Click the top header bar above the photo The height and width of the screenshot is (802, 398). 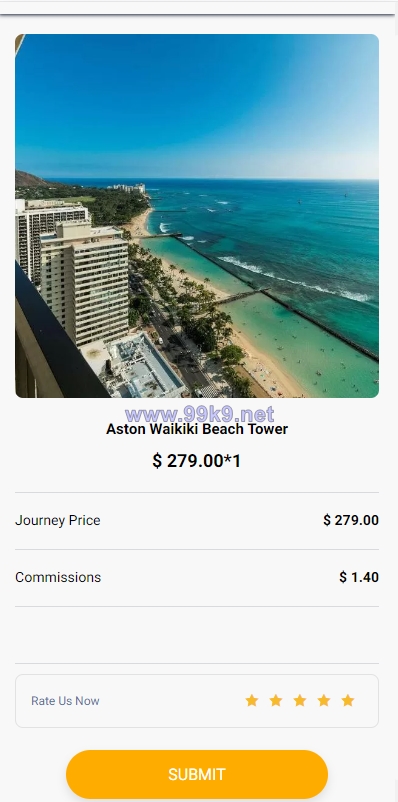(197, 7)
